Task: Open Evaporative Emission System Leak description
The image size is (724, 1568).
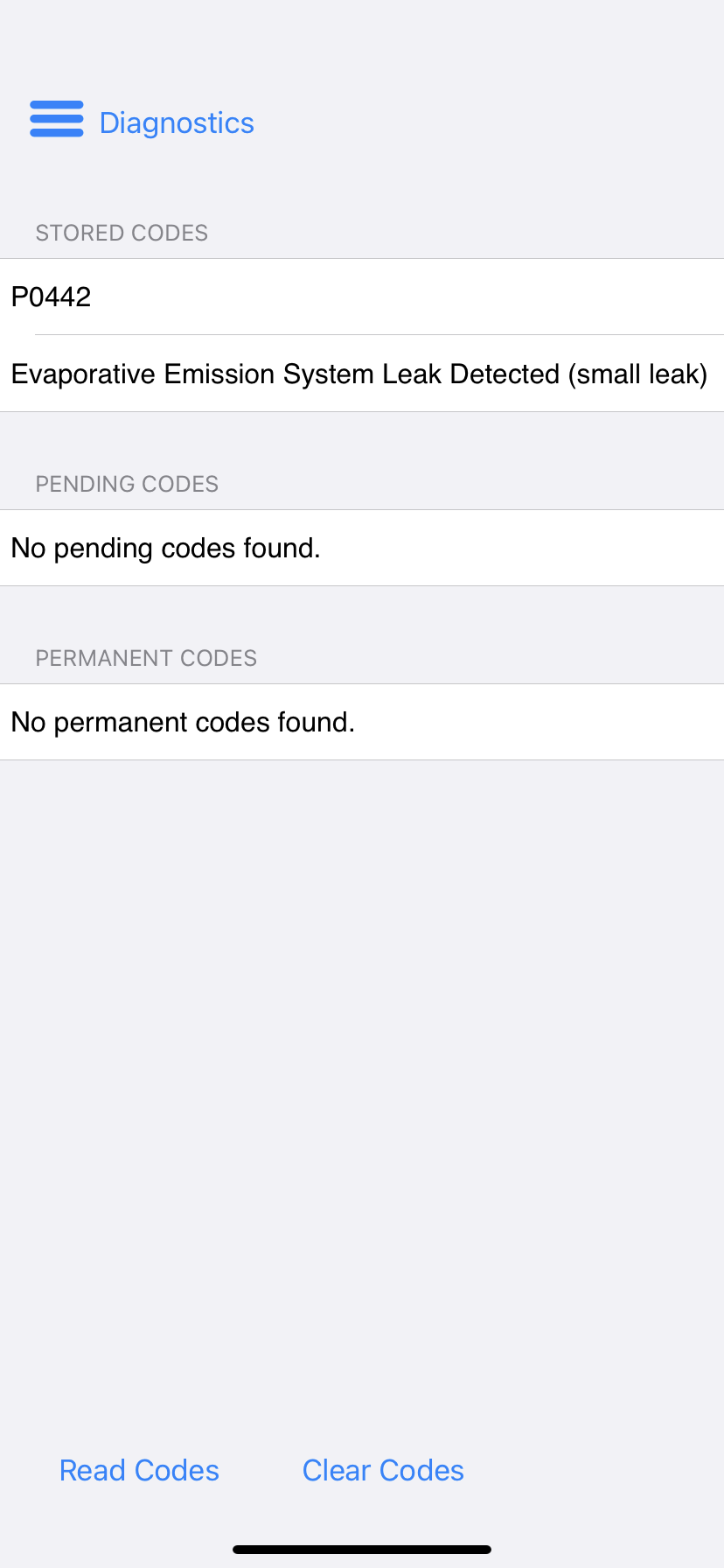Action: click(x=362, y=374)
